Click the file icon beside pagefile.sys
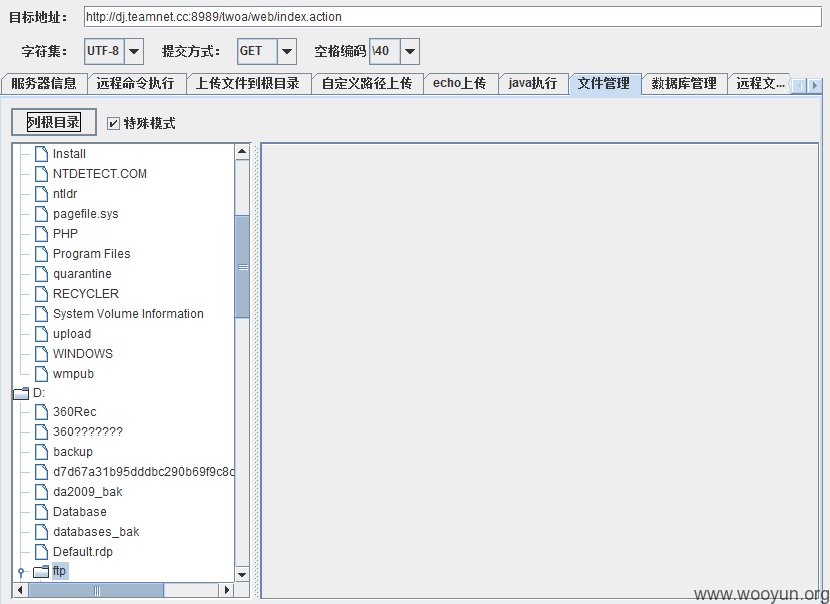Image resolution: width=830 pixels, height=604 pixels. coord(41,214)
